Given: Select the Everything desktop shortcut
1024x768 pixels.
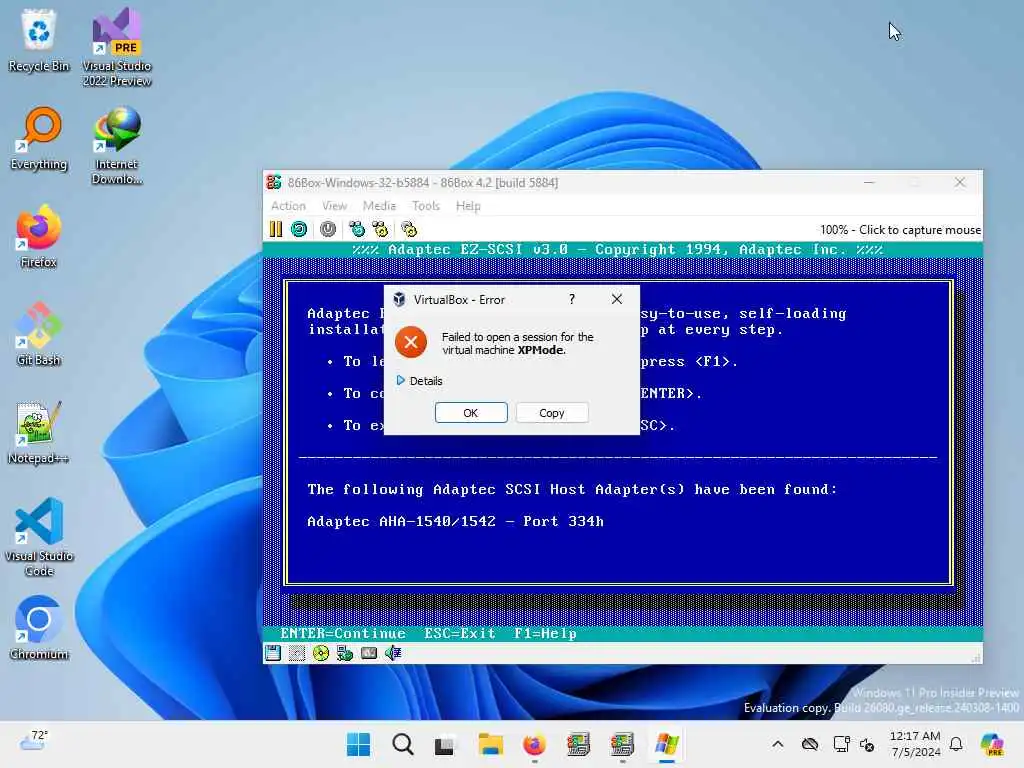Looking at the screenshot, I should tap(39, 138).
